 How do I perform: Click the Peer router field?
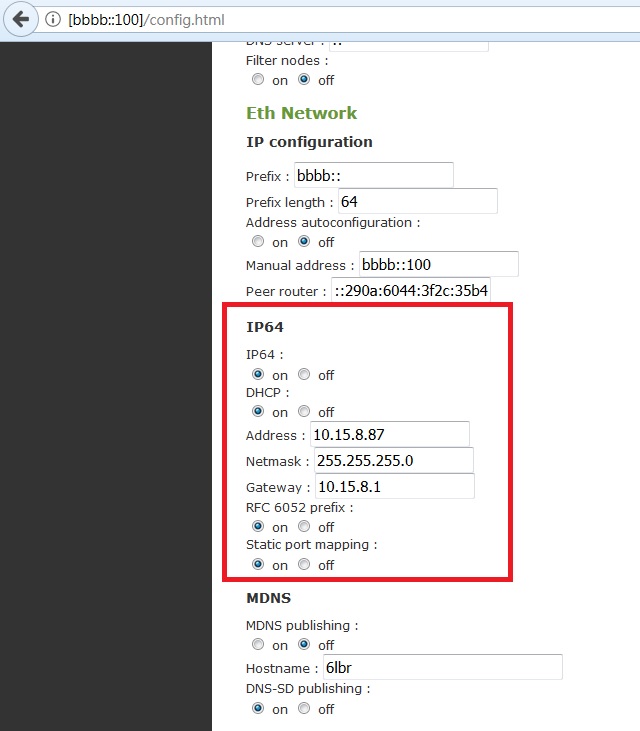click(411, 290)
